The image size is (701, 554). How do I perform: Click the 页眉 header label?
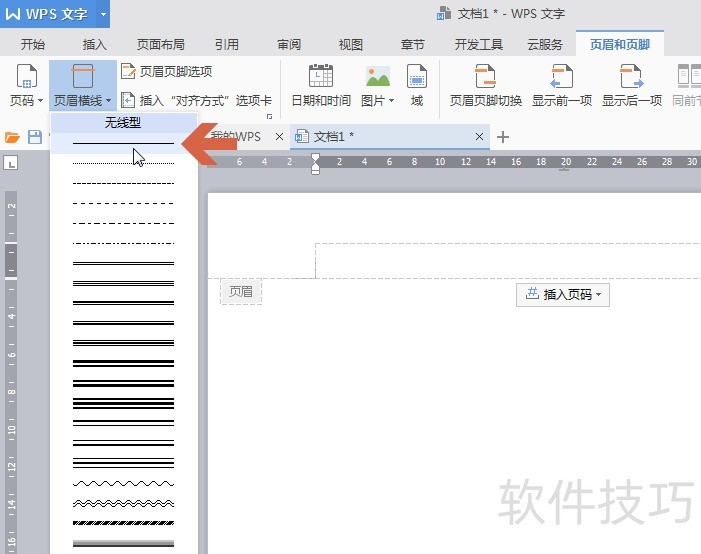[241, 292]
